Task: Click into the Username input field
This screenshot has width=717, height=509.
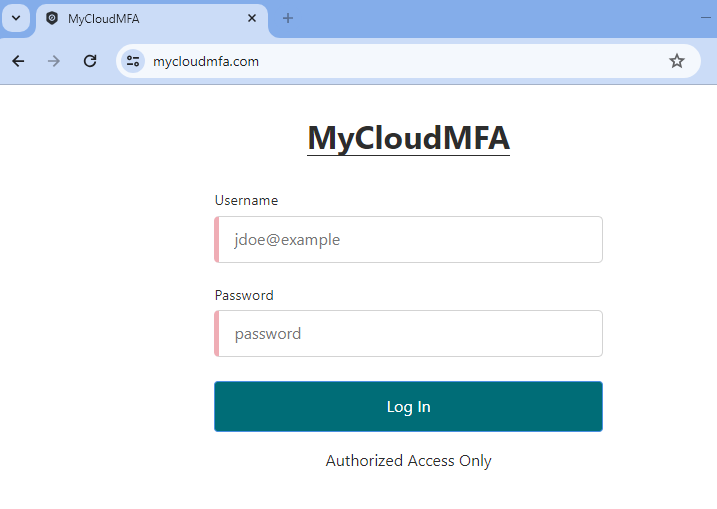Action: 408,240
